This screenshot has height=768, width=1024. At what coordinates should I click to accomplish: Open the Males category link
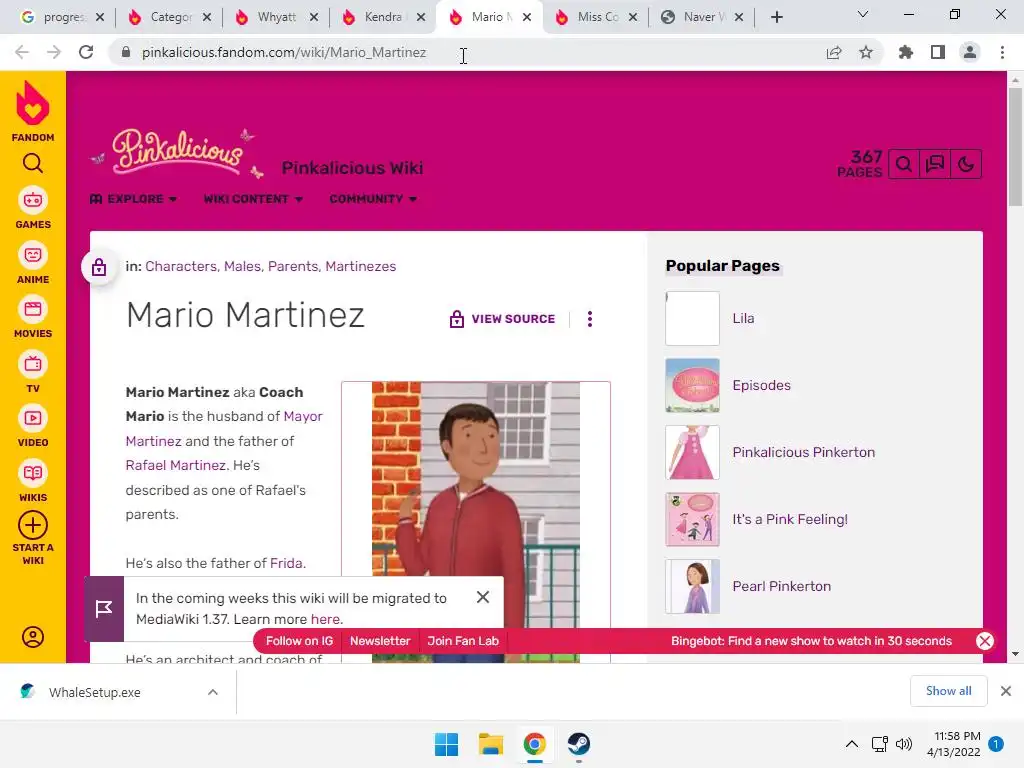pos(242,266)
